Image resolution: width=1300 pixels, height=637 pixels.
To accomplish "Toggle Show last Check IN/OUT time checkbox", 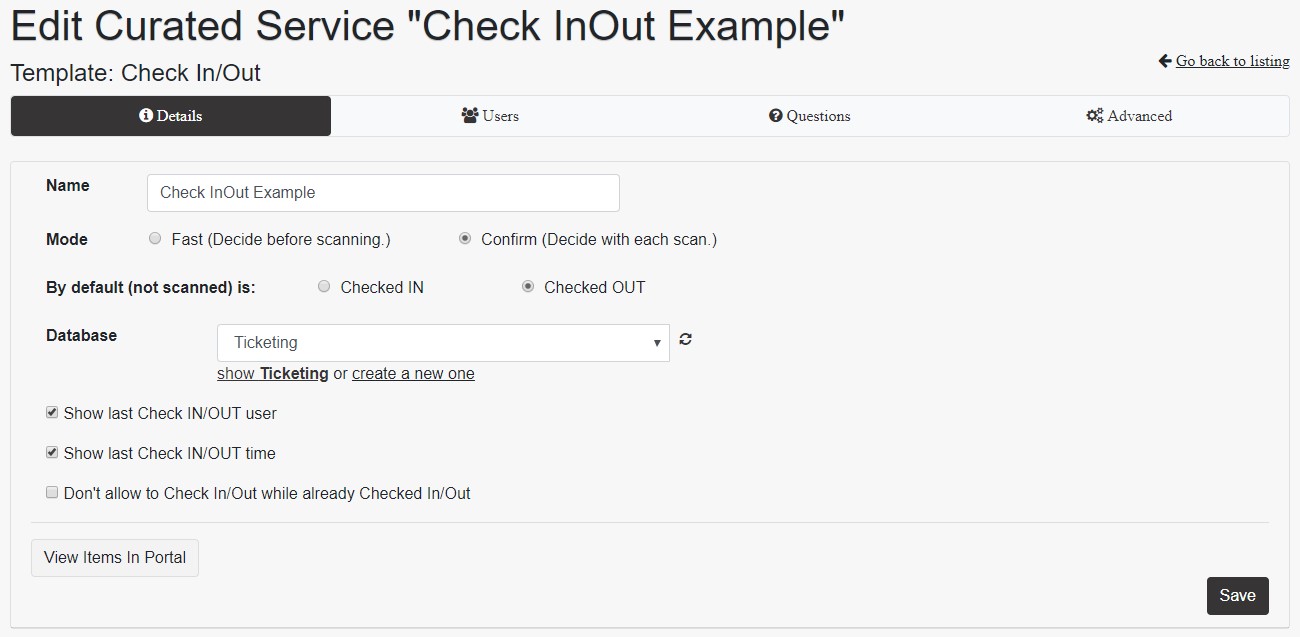I will [x=52, y=452].
